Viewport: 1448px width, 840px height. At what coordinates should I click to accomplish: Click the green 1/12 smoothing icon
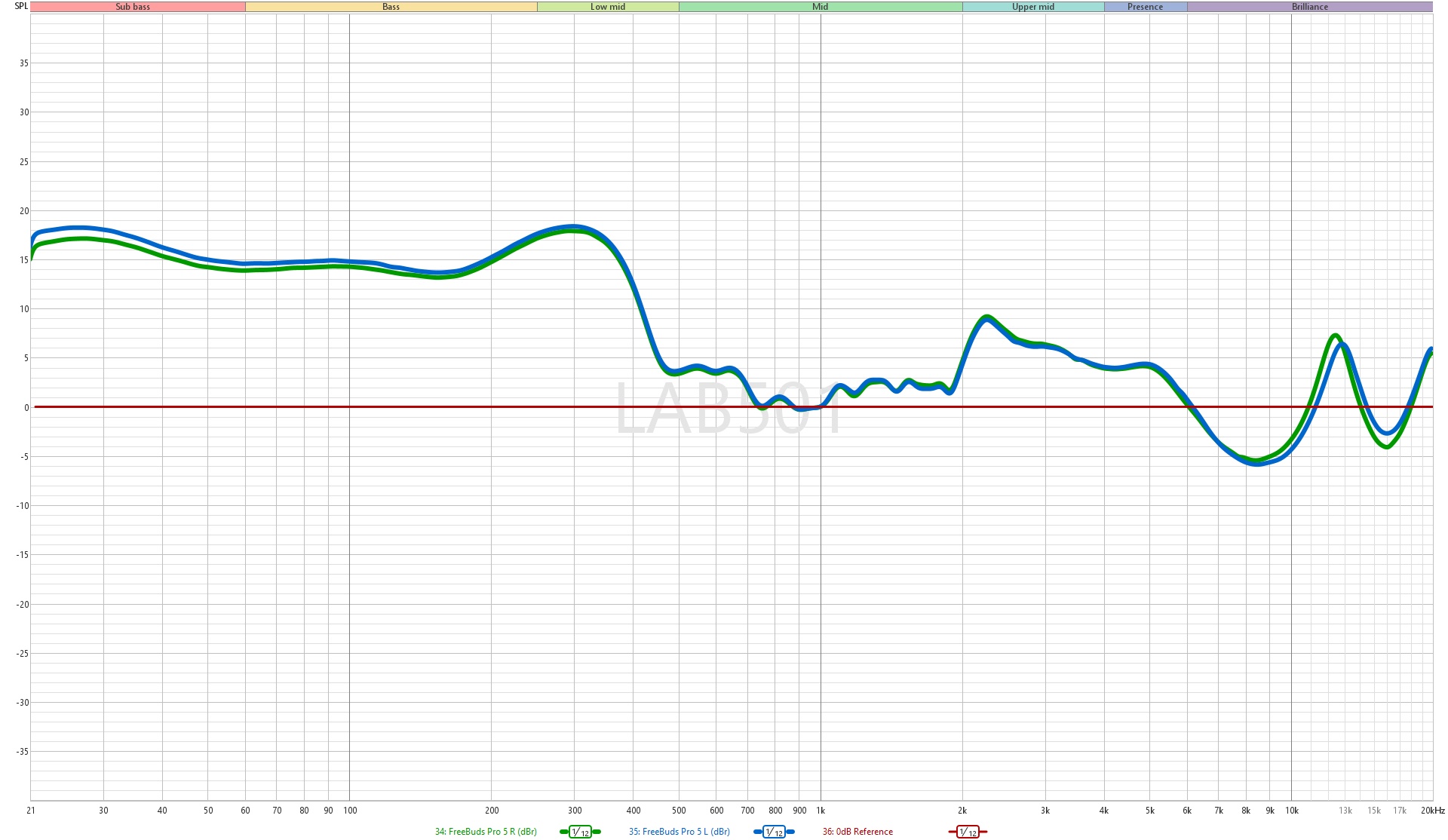(580, 832)
